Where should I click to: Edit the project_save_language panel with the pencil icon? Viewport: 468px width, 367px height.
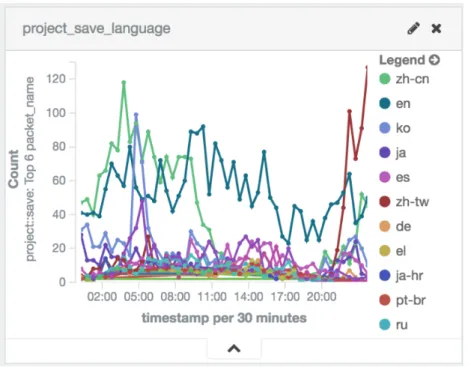414,28
